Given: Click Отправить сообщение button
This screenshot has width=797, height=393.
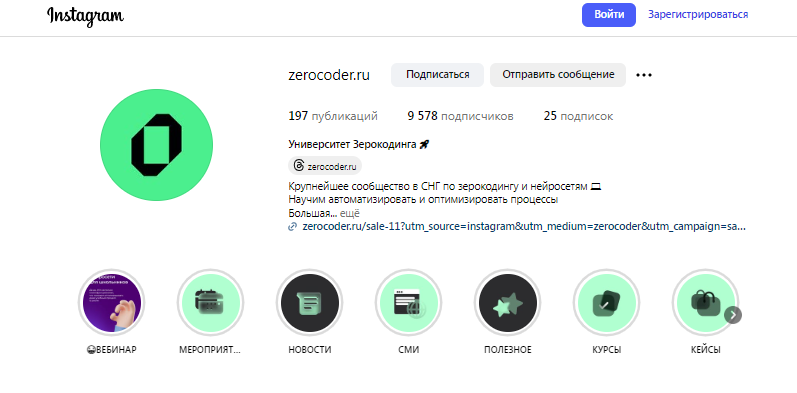Looking at the screenshot, I should pos(558,75).
